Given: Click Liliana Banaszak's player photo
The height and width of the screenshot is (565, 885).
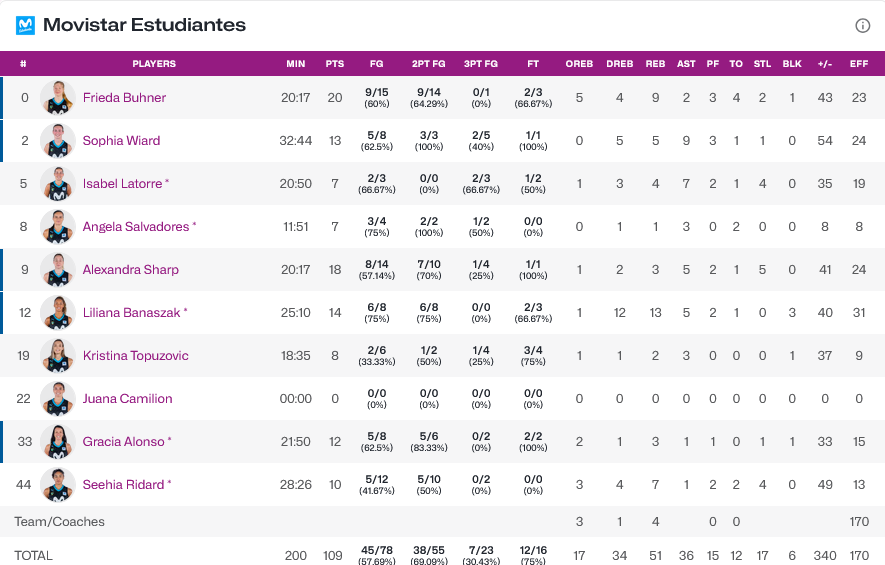Looking at the screenshot, I should tap(58, 313).
